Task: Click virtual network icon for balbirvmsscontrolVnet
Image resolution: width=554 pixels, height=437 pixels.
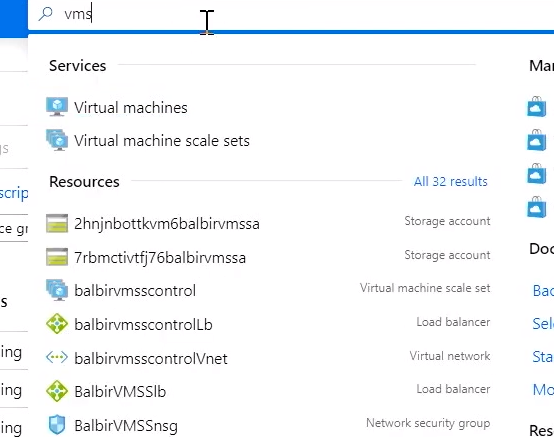Action: click(x=57, y=357)
